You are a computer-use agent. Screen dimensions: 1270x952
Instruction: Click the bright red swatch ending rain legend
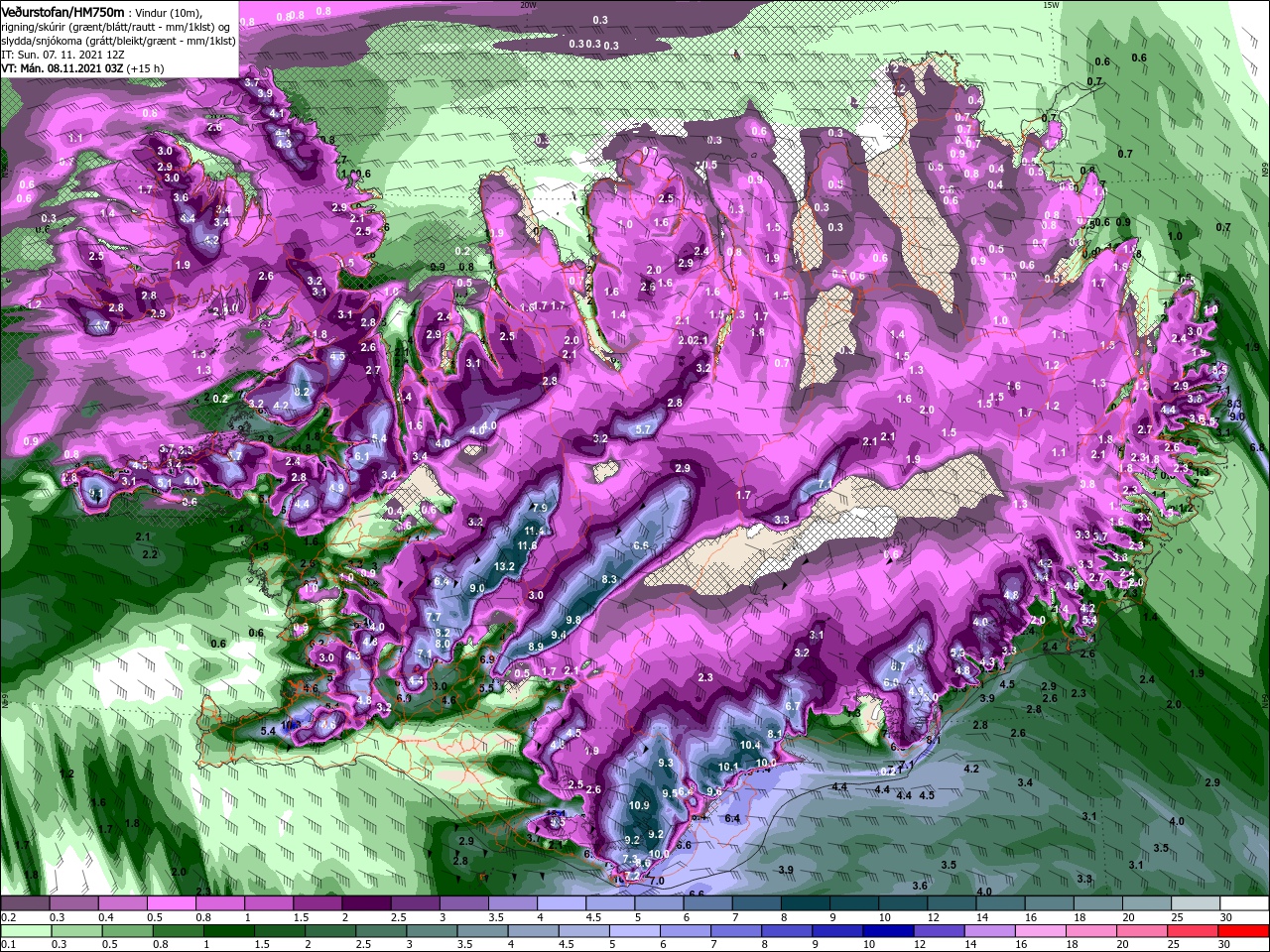tap(1243, 931)
